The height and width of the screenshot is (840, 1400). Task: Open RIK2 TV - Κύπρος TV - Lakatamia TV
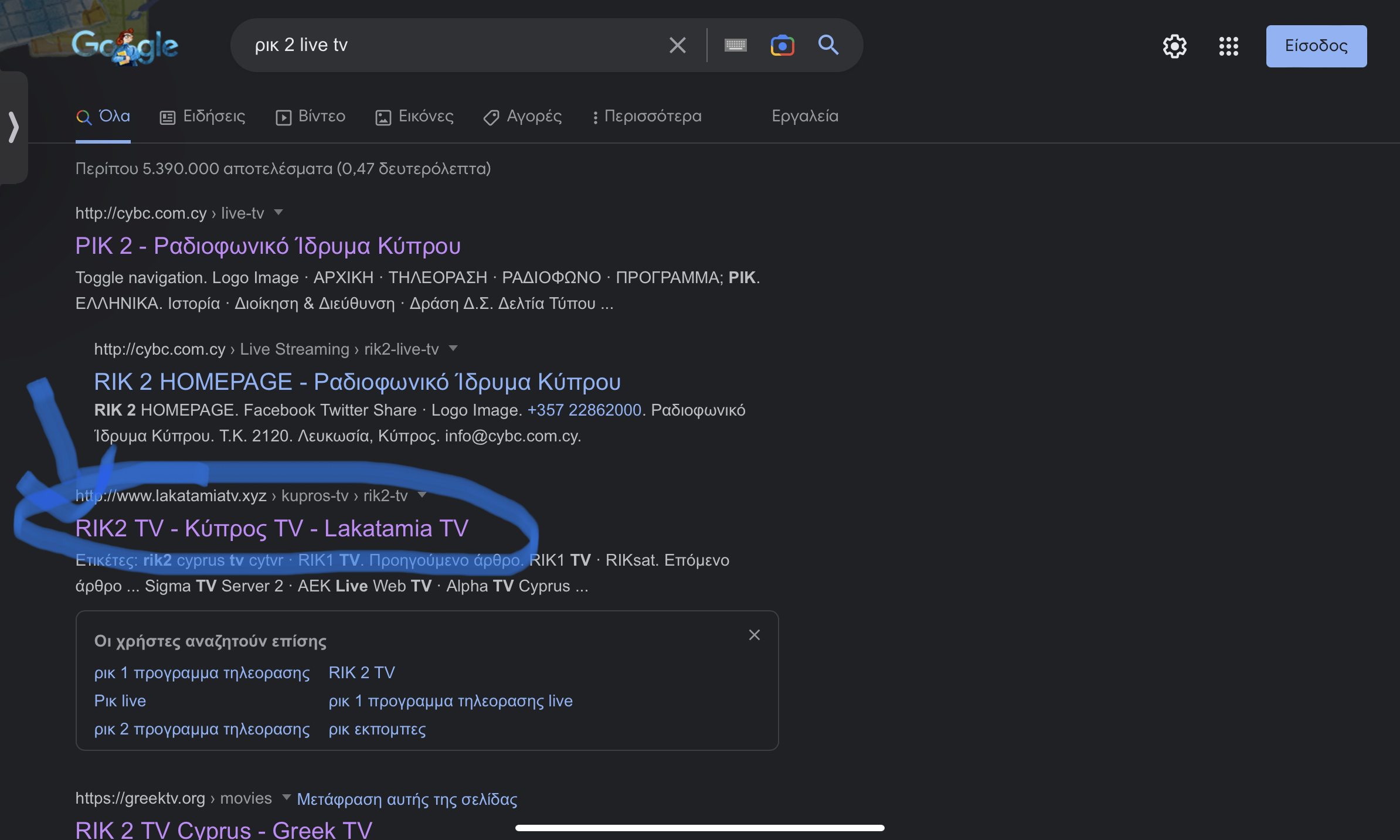(272, 528)
